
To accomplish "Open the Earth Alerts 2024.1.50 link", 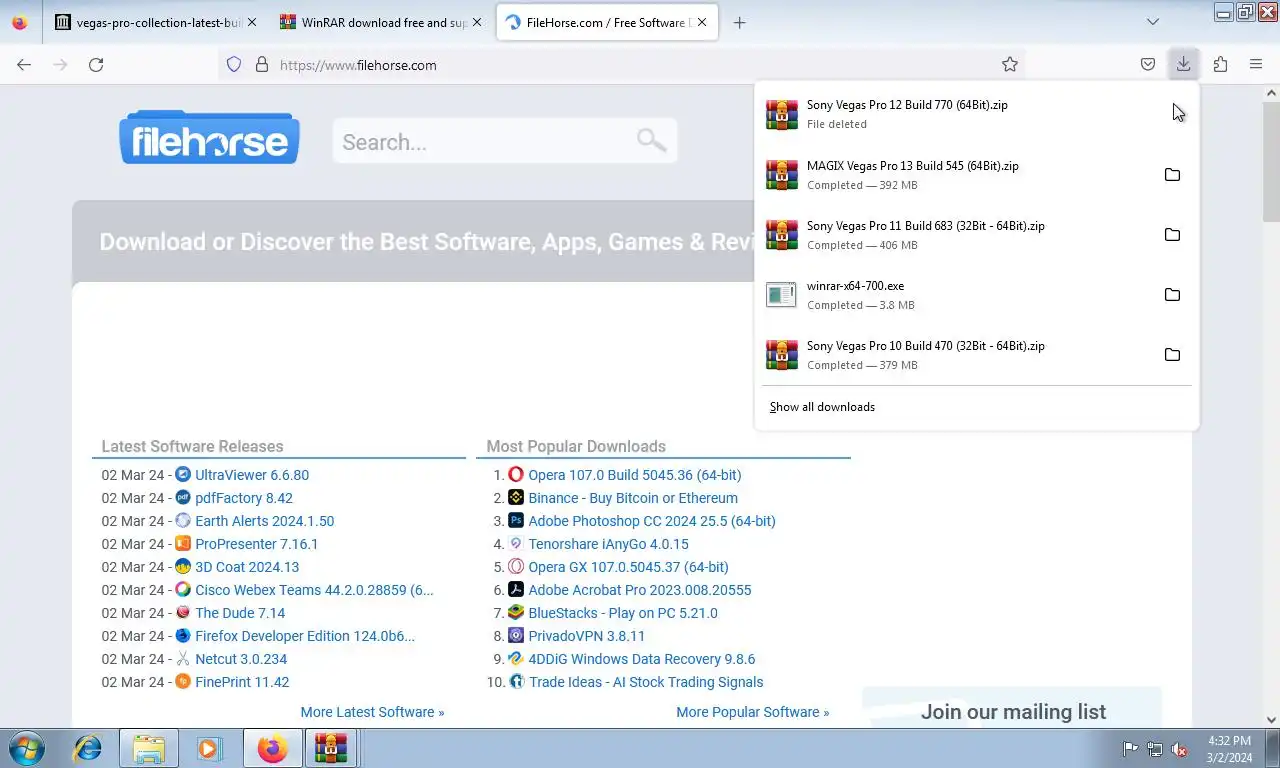I will coord(265,521).
